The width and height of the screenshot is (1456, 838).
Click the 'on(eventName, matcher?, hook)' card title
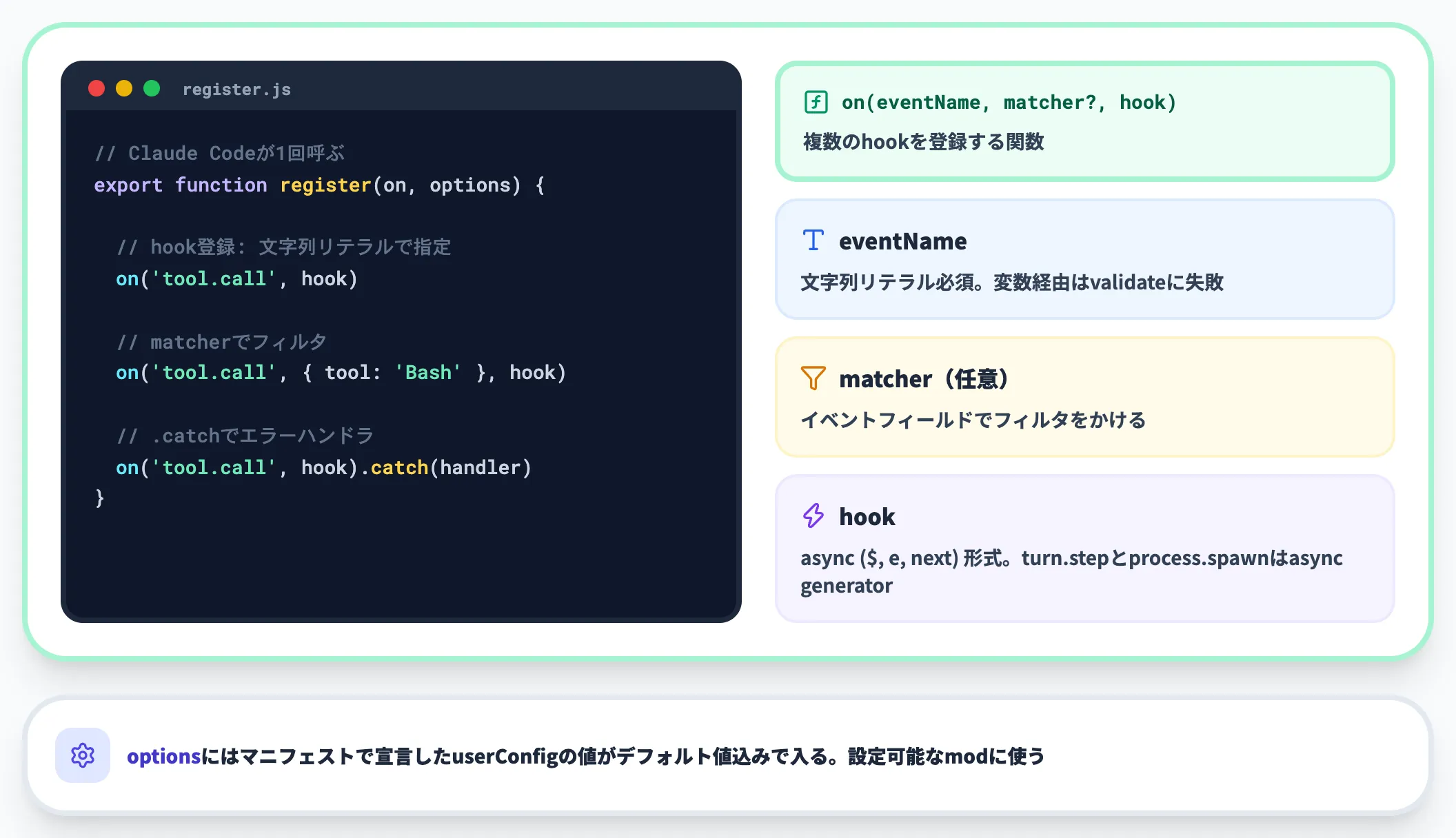coord(1009,102)
